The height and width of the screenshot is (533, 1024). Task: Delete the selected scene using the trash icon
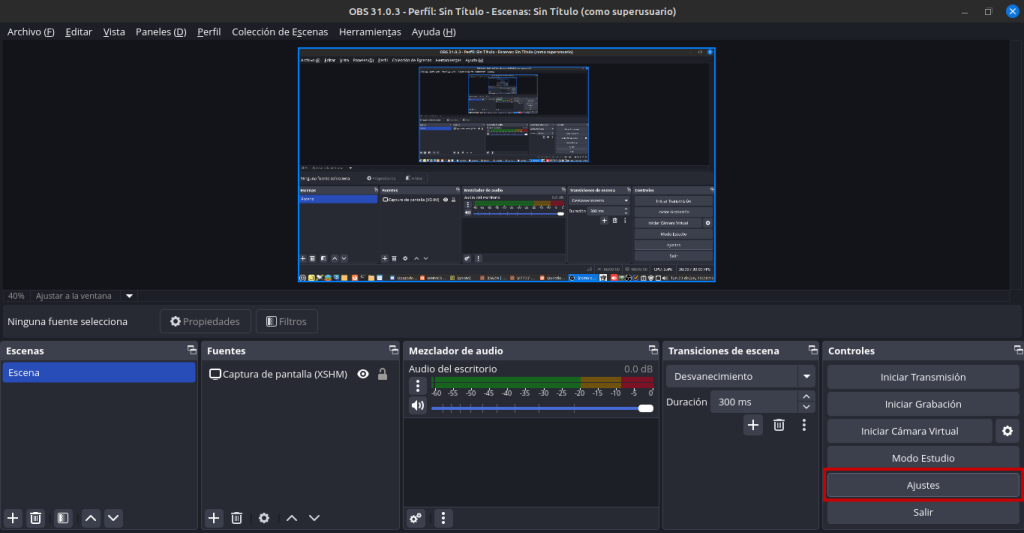coord(36,518)
